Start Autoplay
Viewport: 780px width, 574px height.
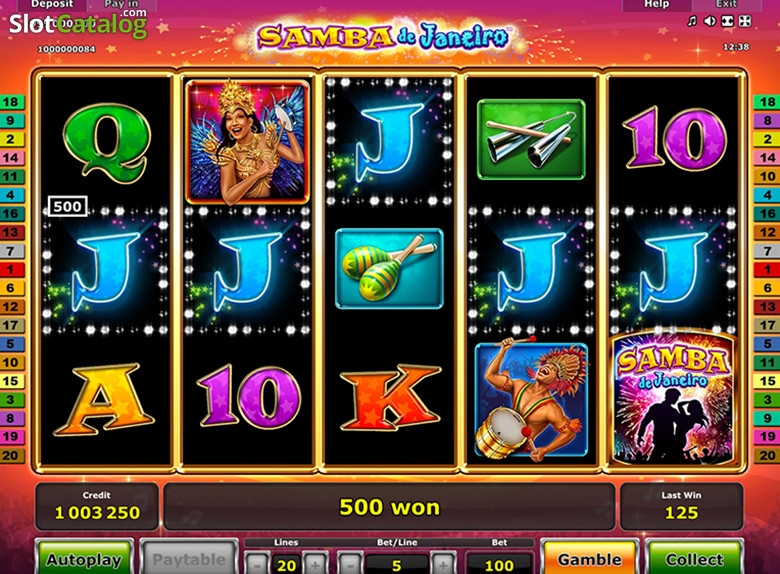[x=84, y=558]
